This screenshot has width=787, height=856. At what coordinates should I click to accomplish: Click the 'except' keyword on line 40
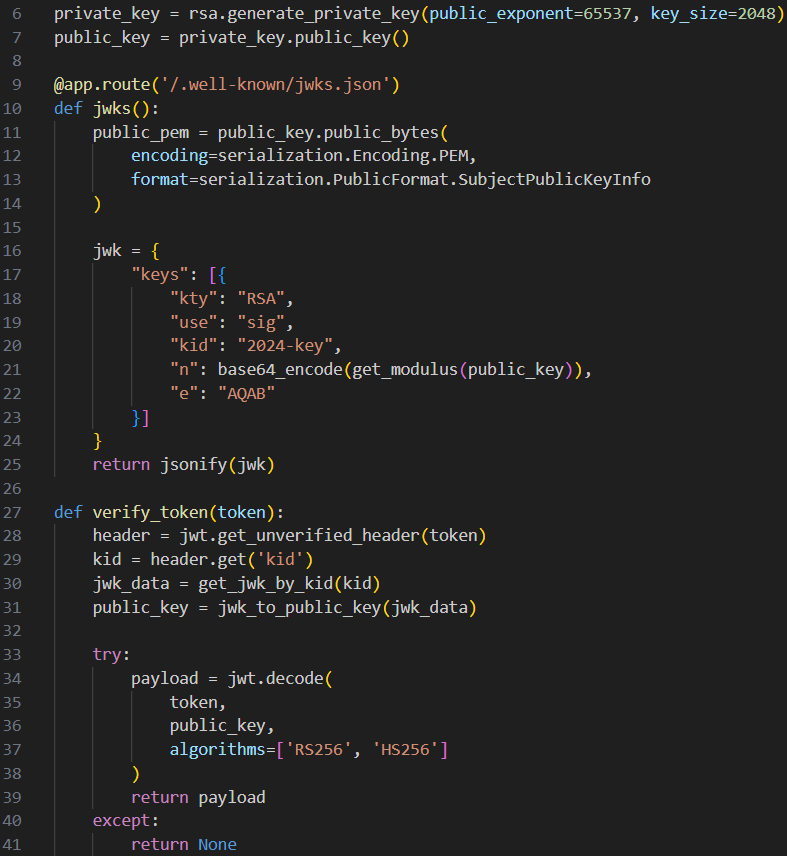[121, 821]
